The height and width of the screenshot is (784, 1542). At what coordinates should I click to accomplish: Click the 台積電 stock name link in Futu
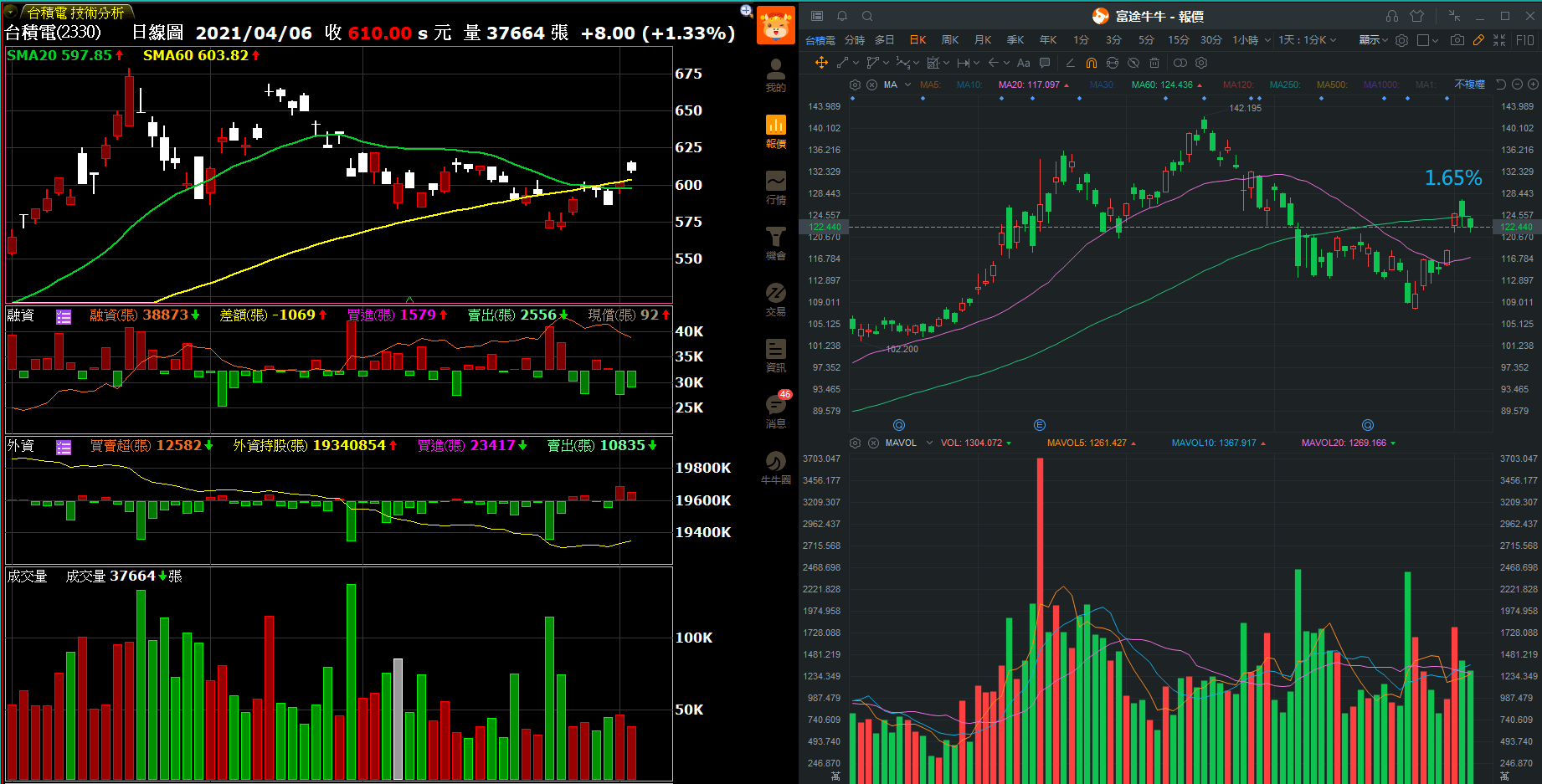(x=820, y=40)
